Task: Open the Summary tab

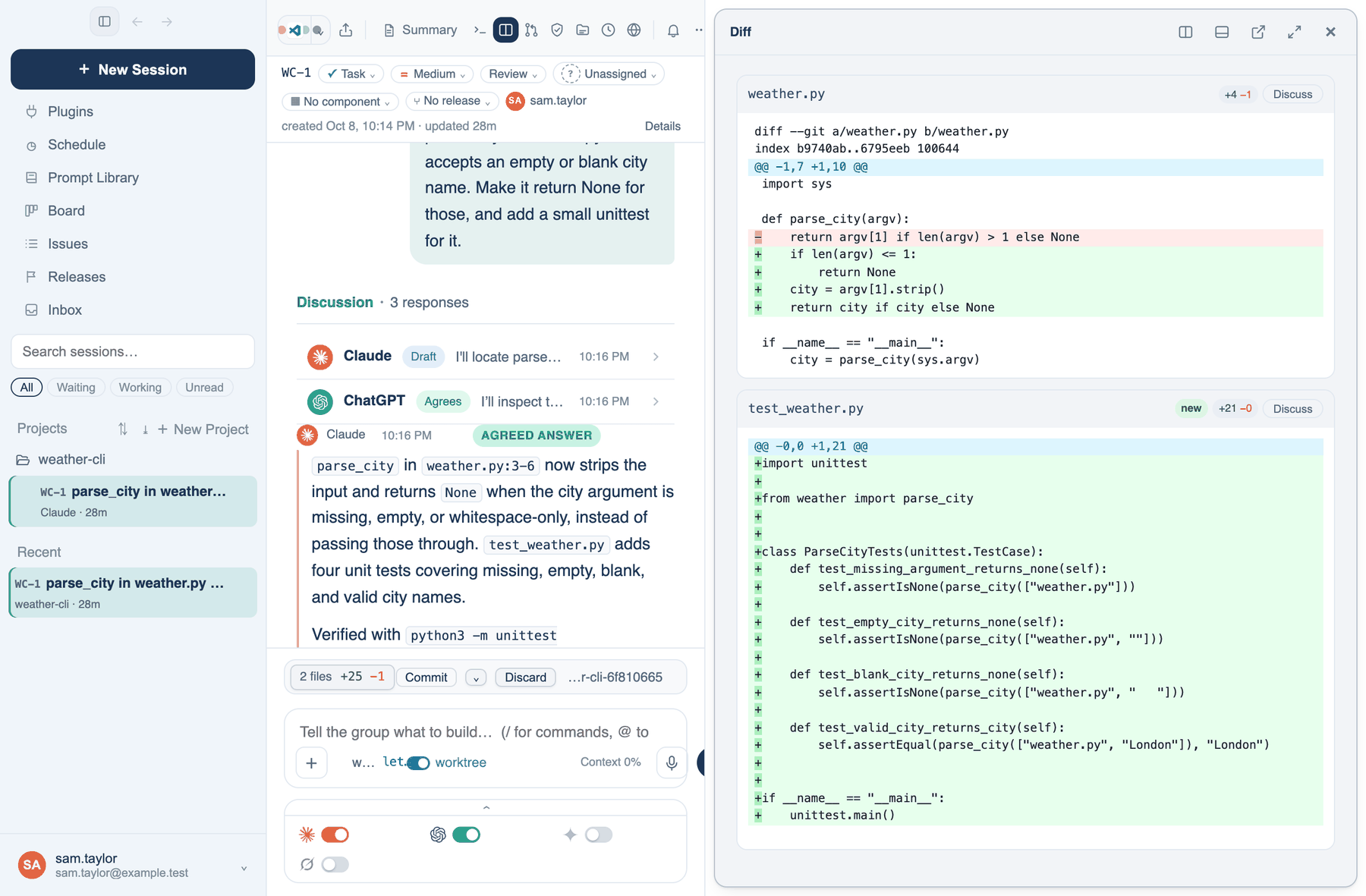Action: point(420,30)
